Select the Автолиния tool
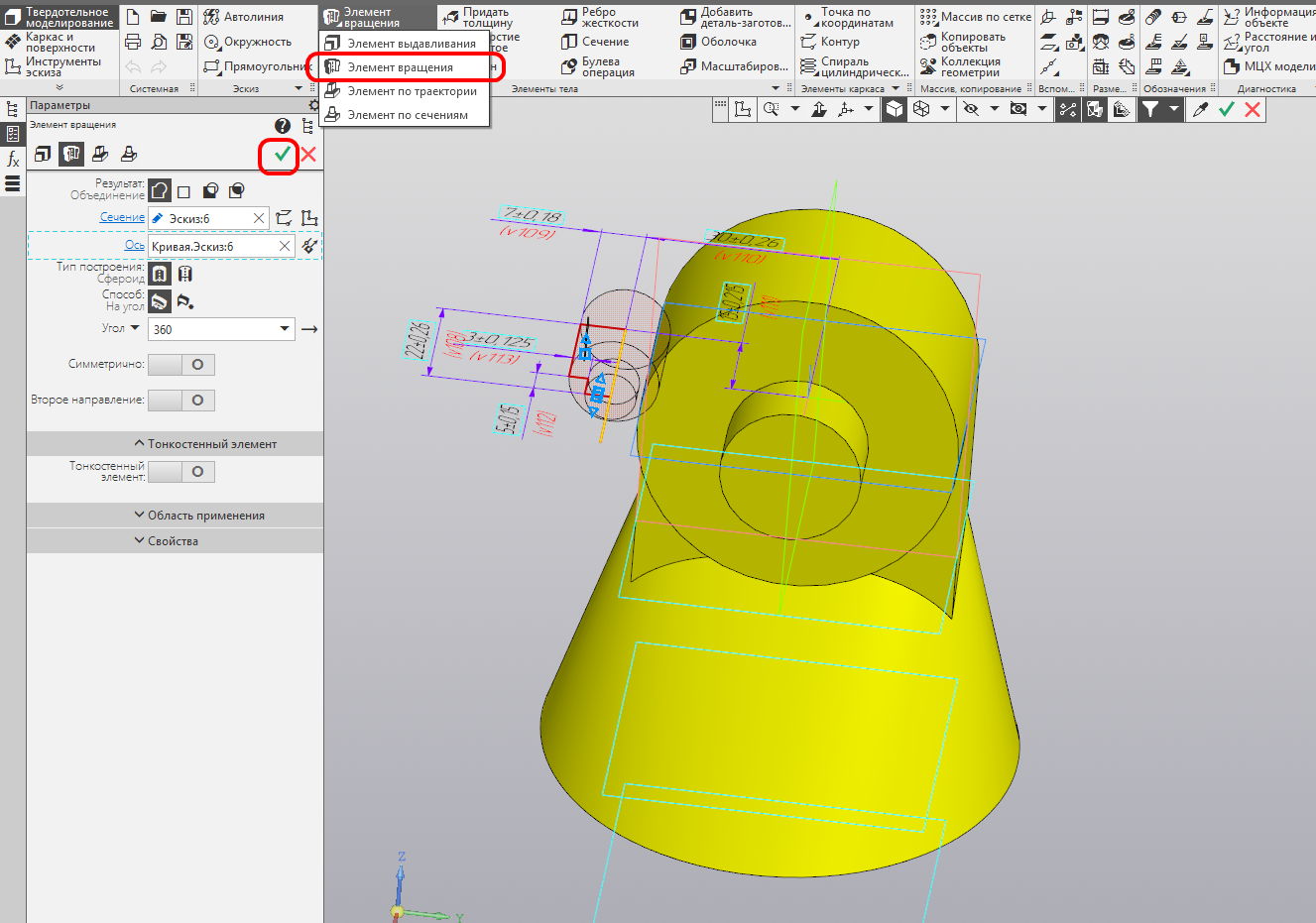Viewport: 1316px width, 923px height. click(244, 17)
